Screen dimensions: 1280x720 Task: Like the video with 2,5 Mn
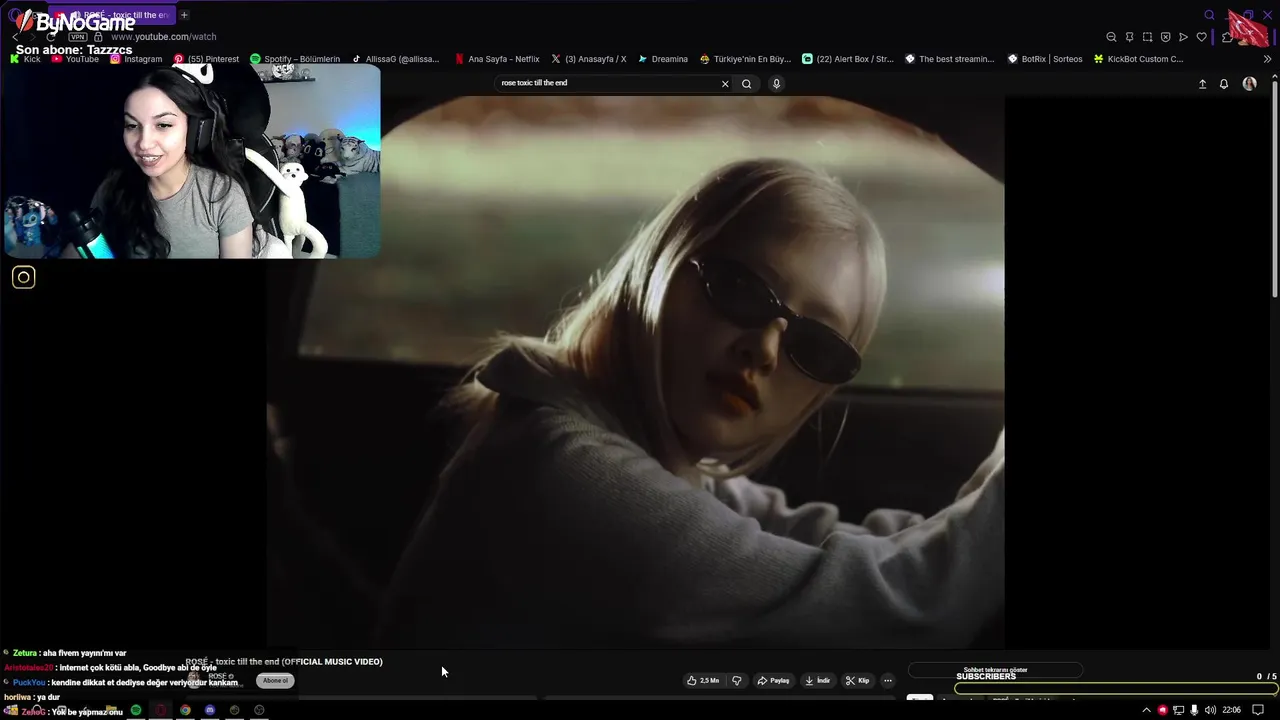pyautogui.click(x=703, y=681)
